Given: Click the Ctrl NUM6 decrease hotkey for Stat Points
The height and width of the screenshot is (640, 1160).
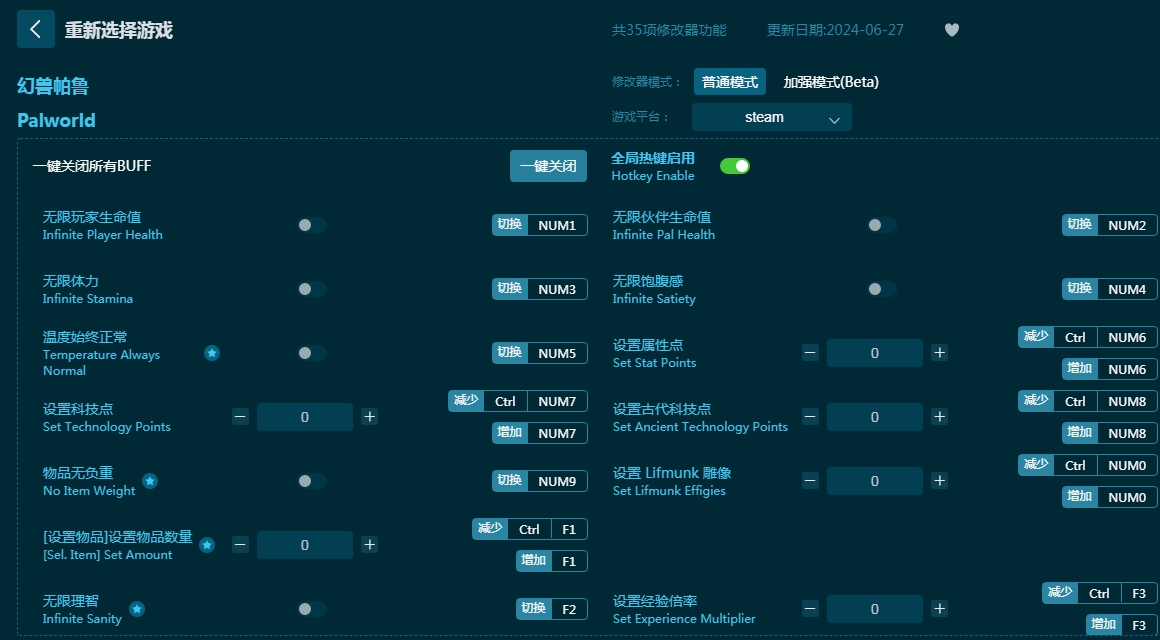Looking at the screenshot, I should pos(1088,337).
